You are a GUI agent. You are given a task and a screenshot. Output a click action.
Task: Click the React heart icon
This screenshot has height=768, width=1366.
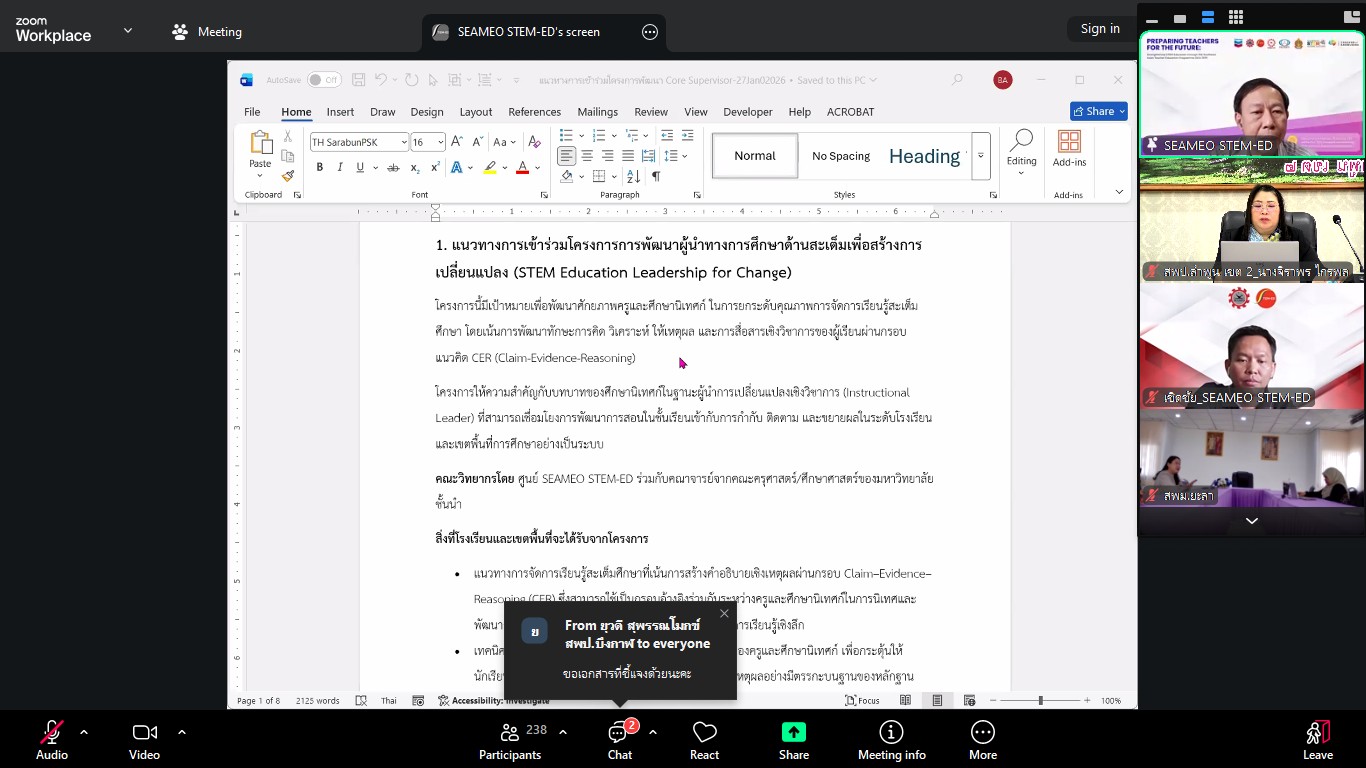pyautogui.click(x=704, y=740)
